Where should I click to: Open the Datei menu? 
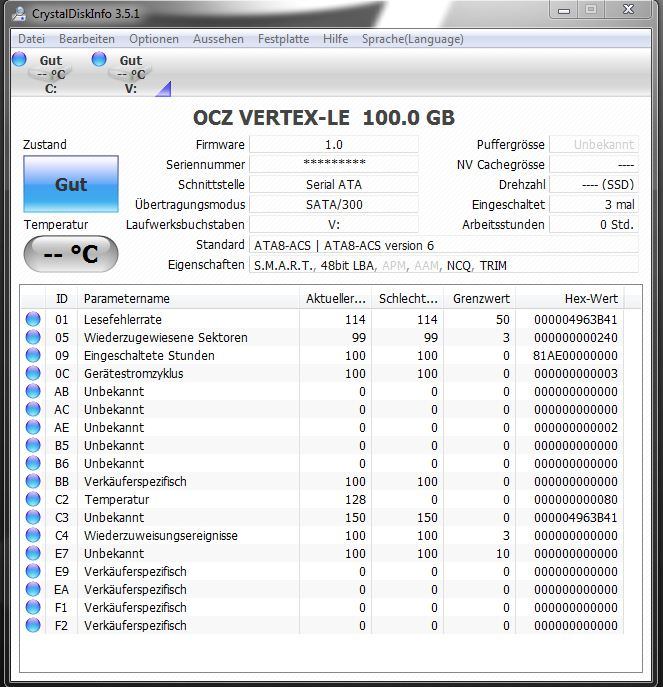[x=31, y=39]
